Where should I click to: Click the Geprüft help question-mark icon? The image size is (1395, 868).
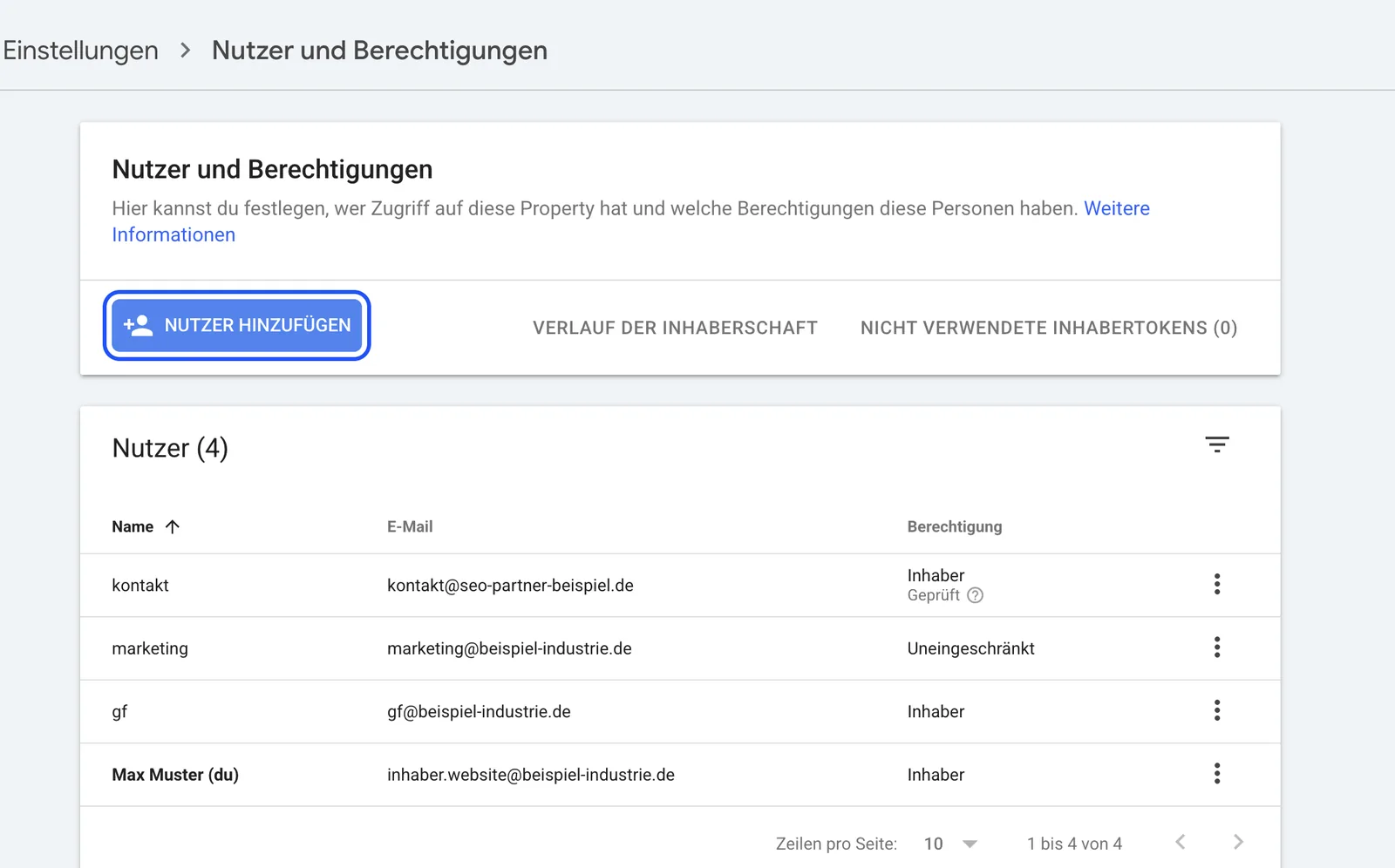point(976,595)
